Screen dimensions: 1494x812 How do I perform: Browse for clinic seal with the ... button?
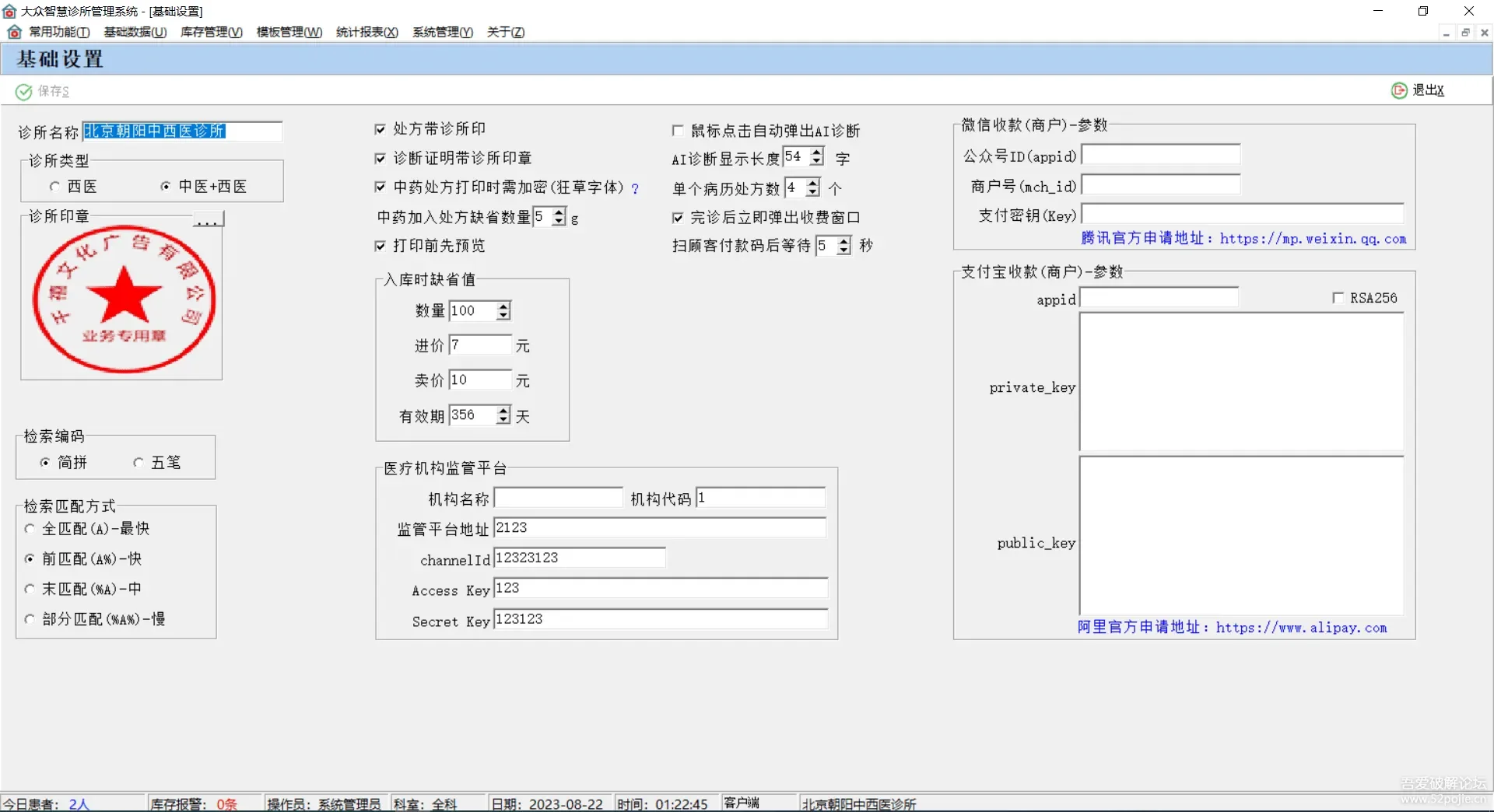208,219
